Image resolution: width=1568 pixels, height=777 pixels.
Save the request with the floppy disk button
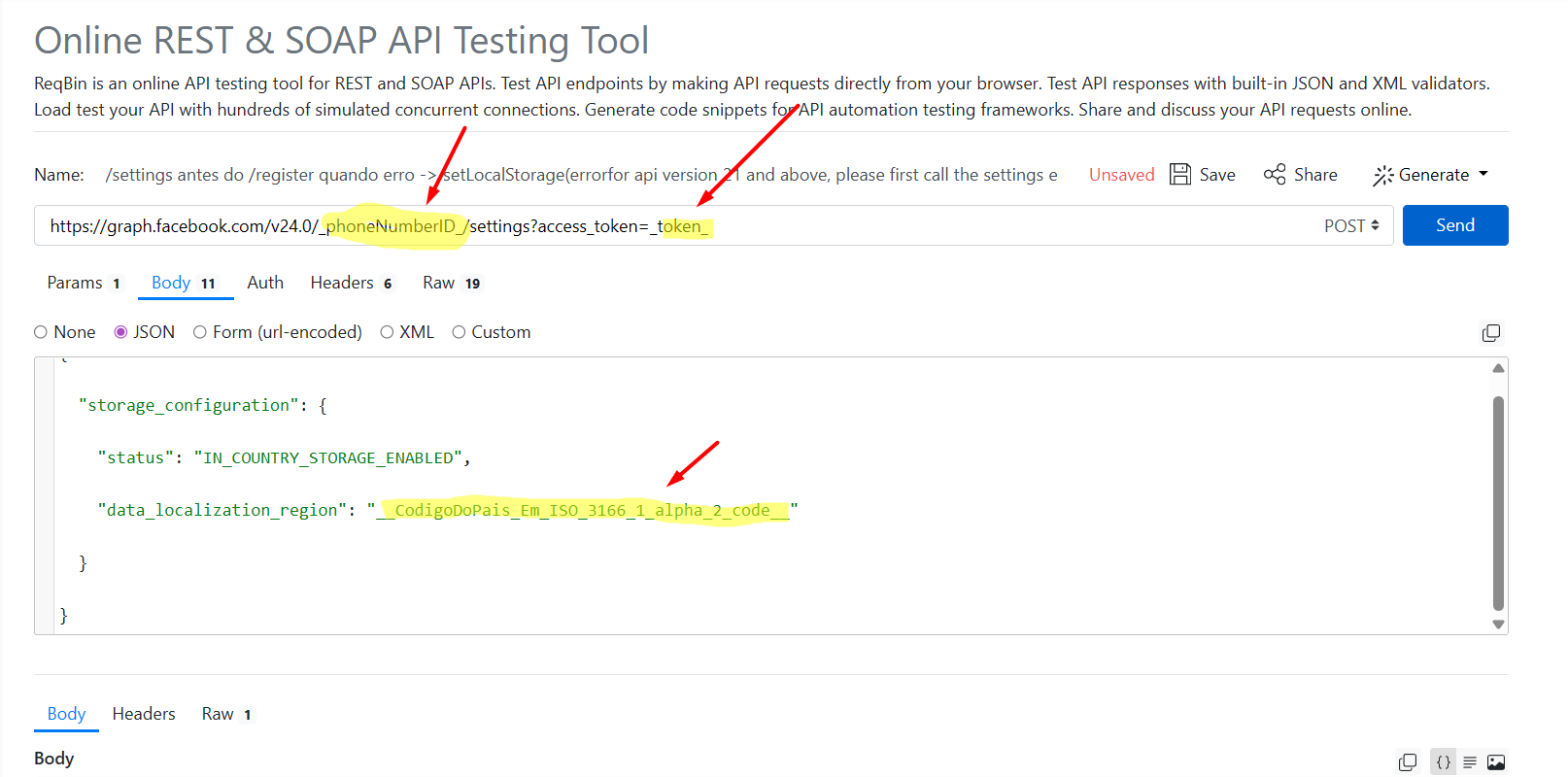1203,175
